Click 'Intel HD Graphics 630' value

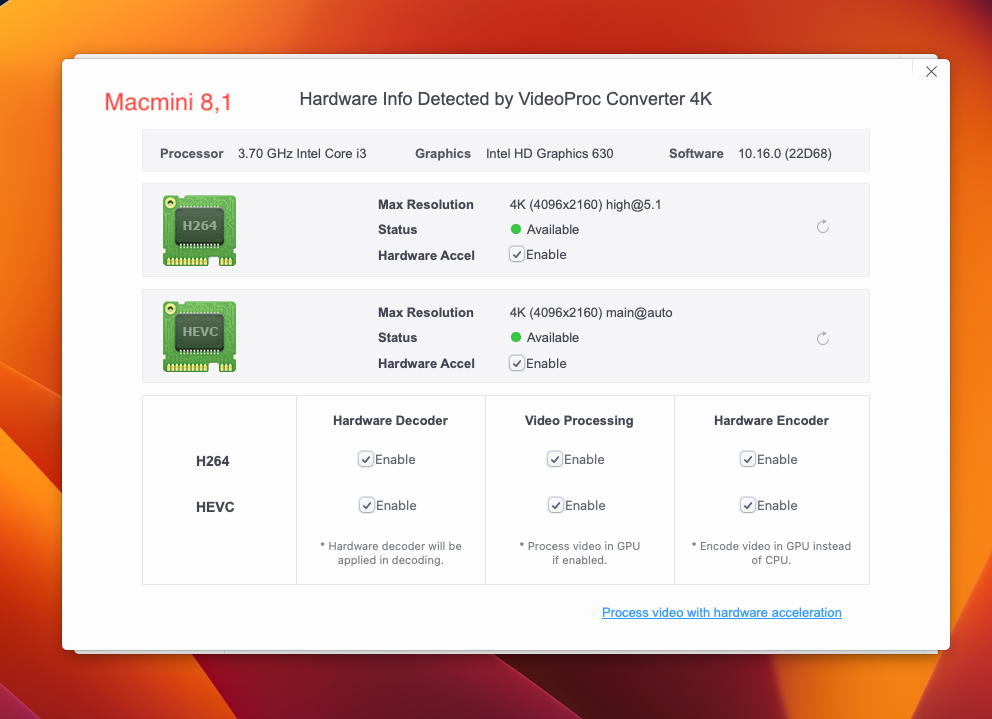point(550,154)
